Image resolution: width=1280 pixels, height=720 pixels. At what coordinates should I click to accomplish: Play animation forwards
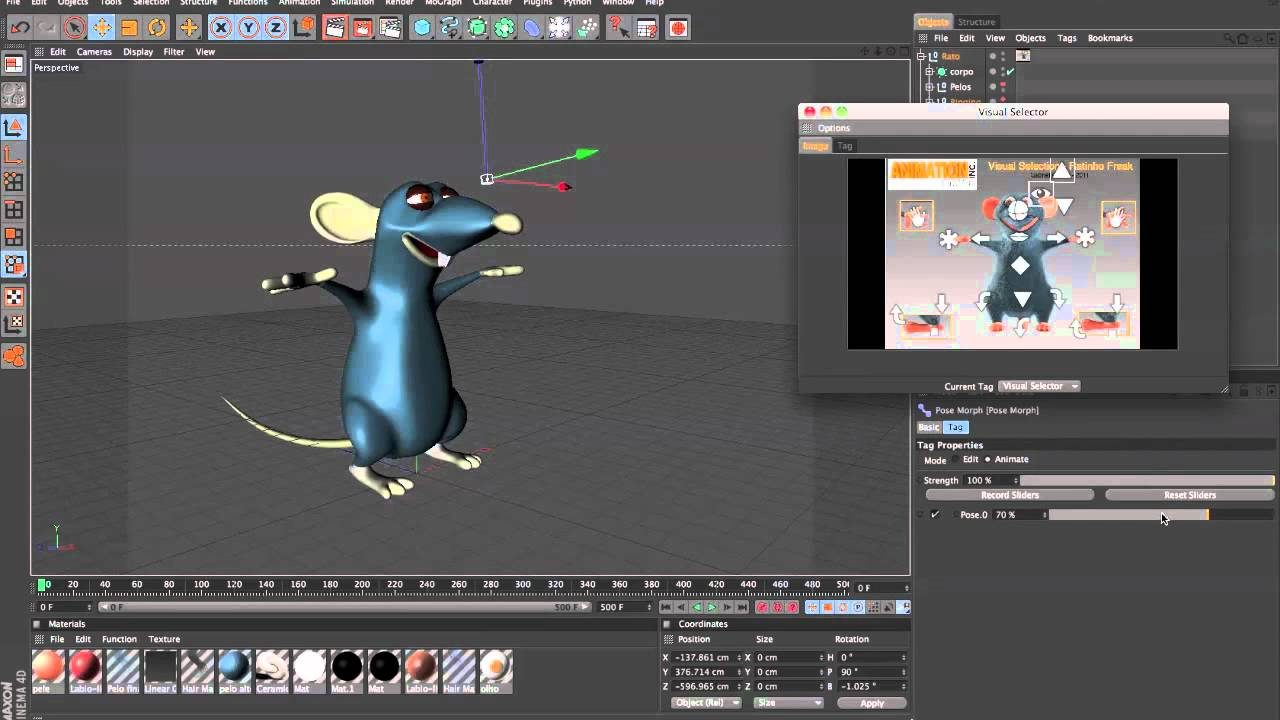click(712, 607)
